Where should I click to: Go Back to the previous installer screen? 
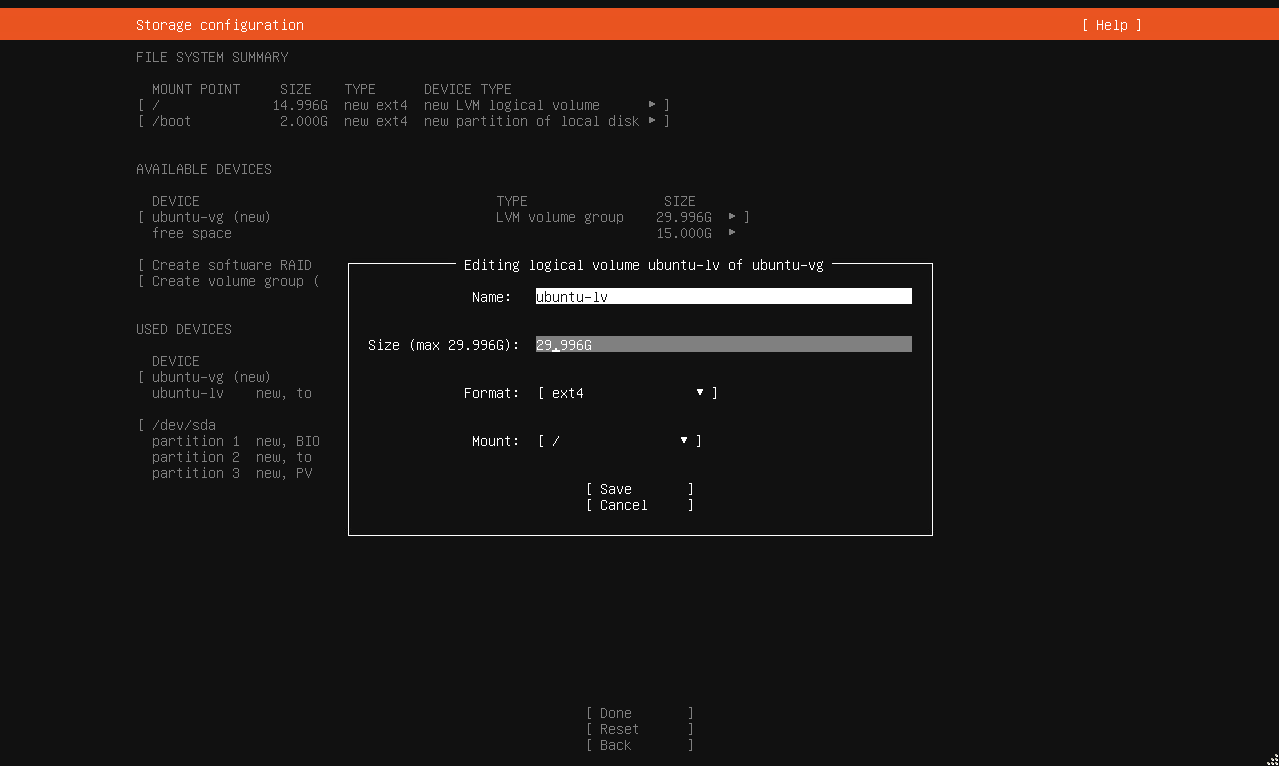tap(639, 745)
